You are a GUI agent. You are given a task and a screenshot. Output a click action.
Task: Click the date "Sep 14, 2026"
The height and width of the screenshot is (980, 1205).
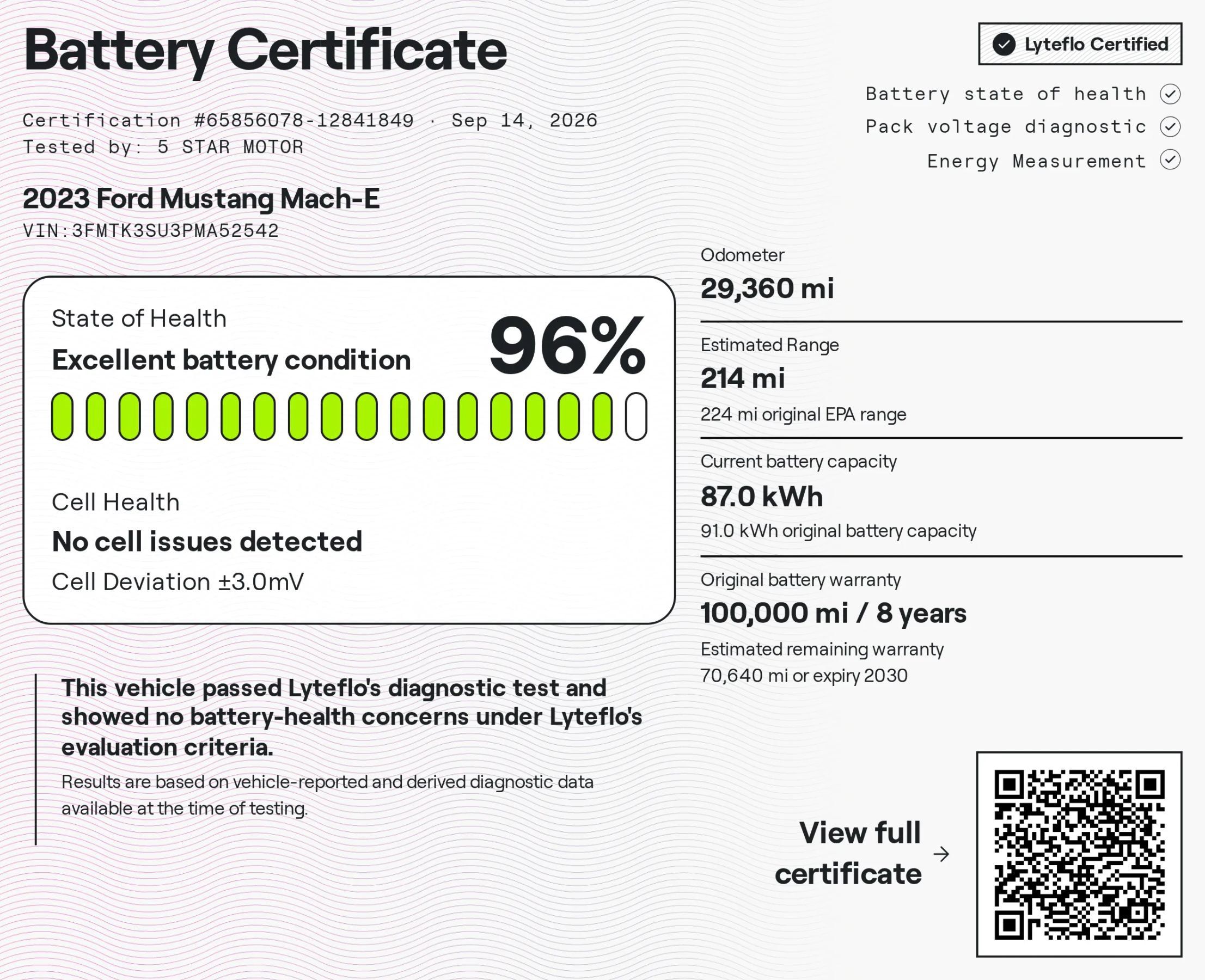tap(524, 120)
